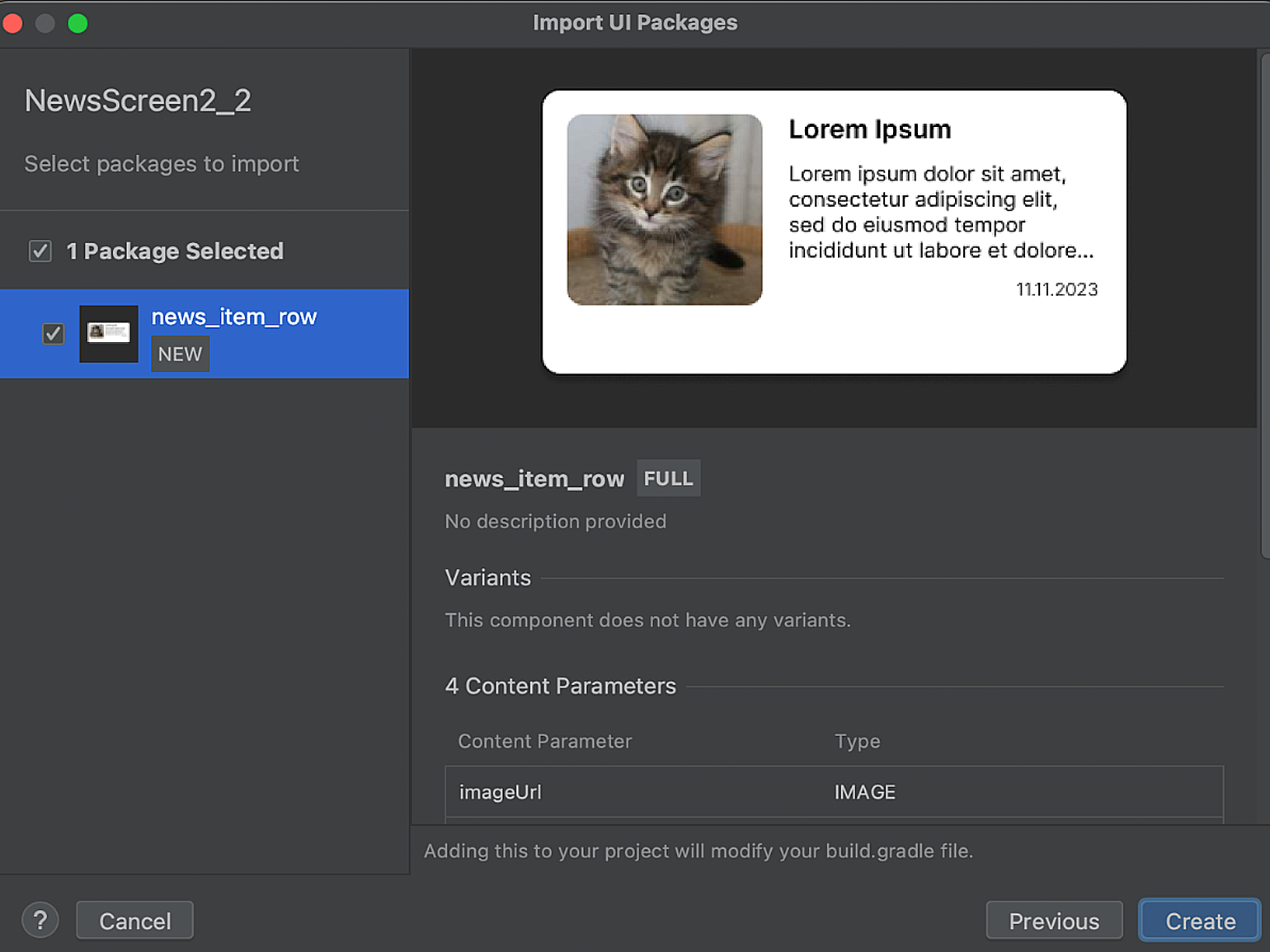Click the 4 Content Parameters header
This screenshot has width=1270, height=952.
pos(561,686)
